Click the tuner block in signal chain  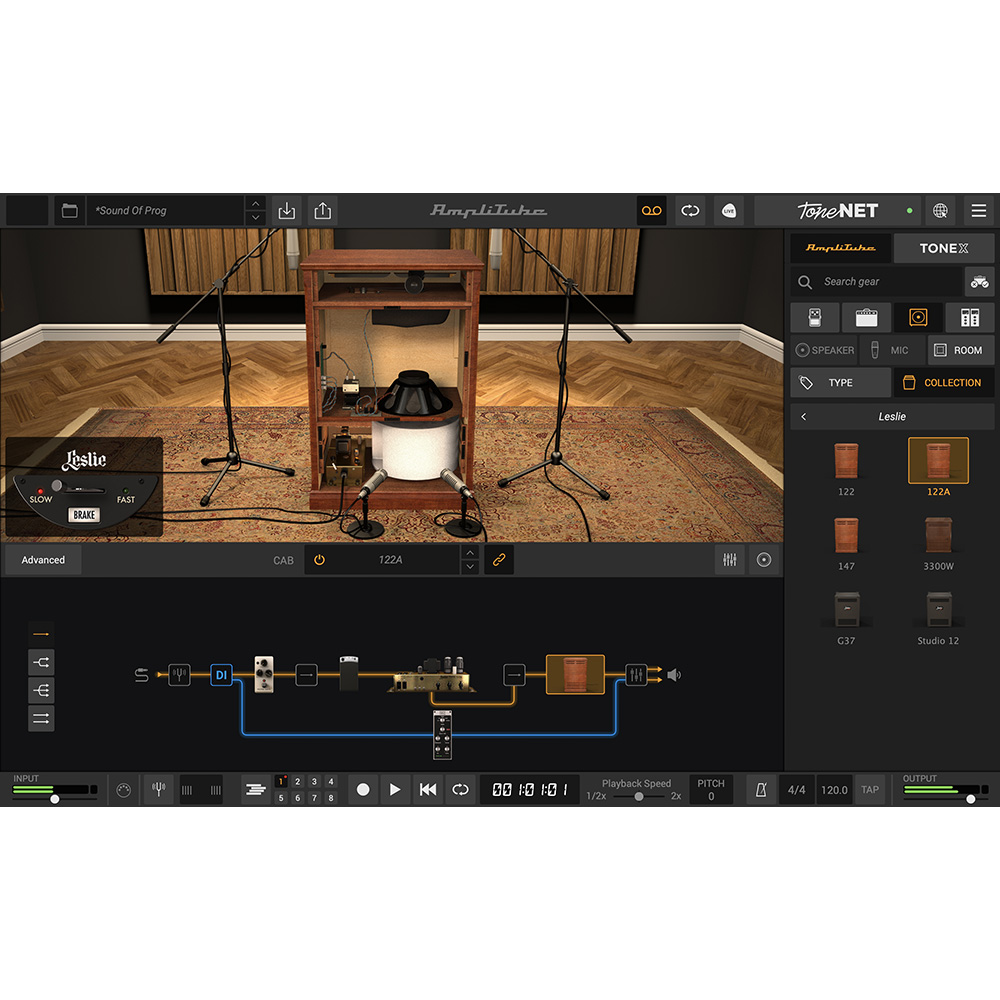point(179,674)
